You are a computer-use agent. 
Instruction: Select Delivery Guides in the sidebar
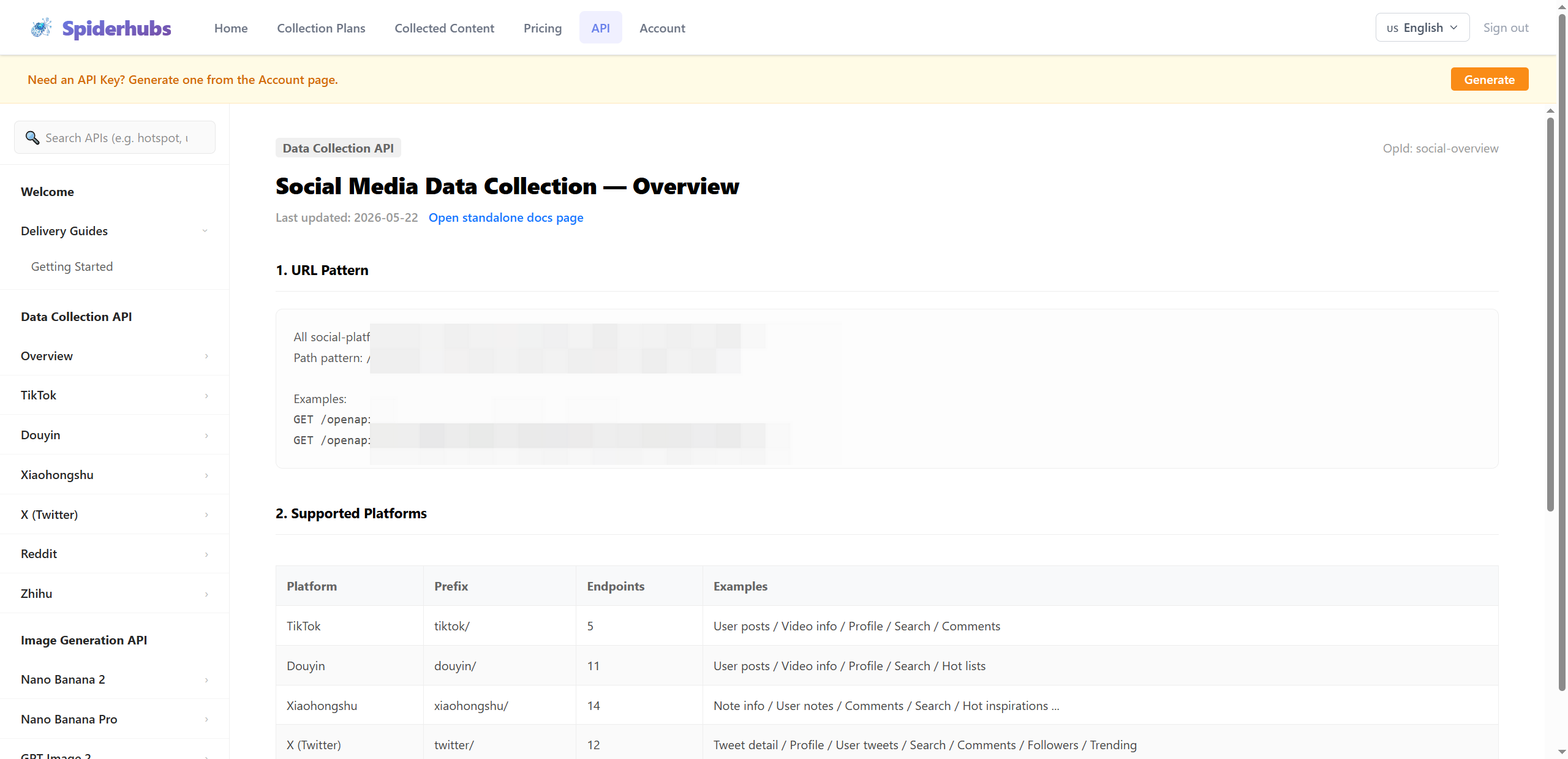(64, 231)
